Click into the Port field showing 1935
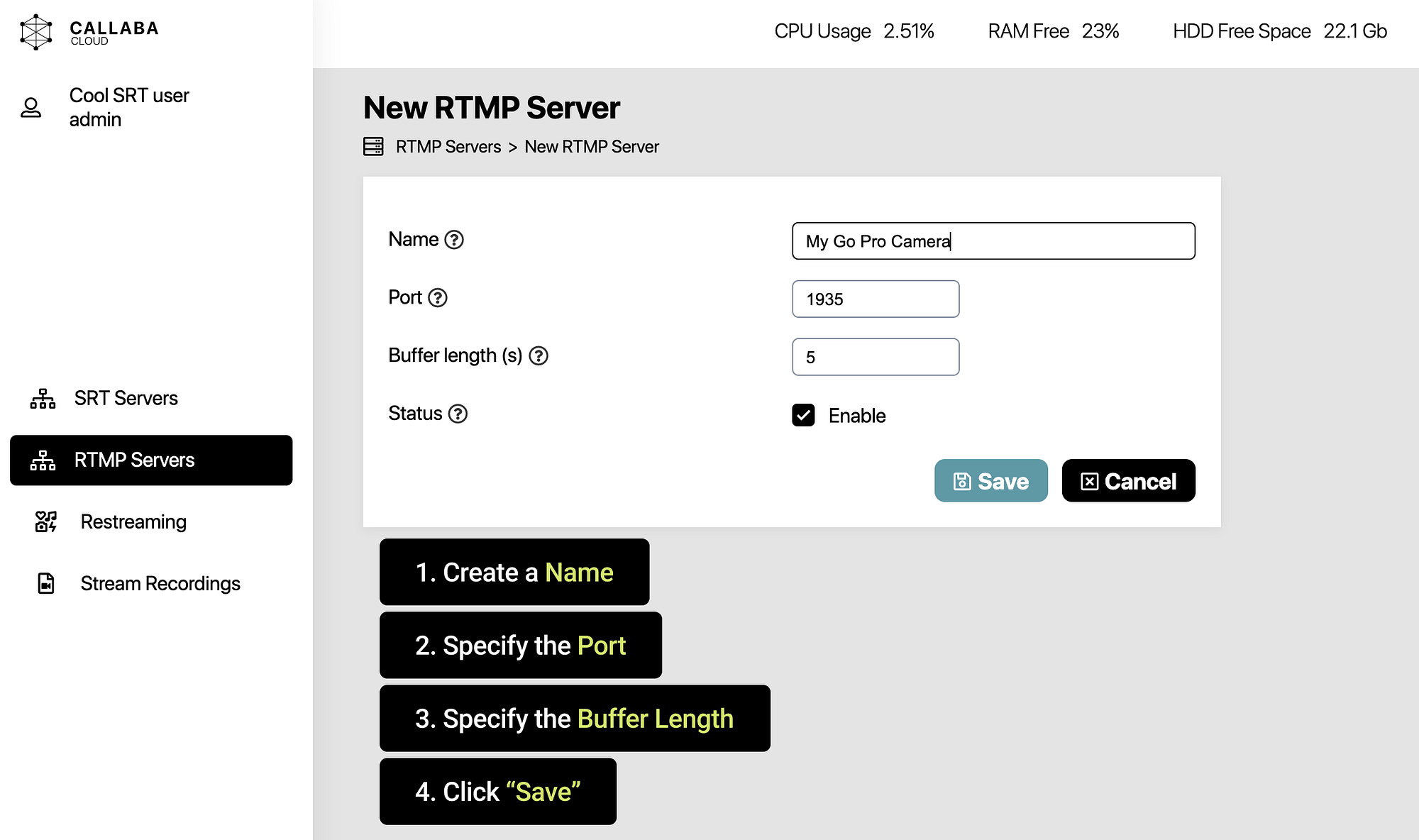 pos(876,299)
